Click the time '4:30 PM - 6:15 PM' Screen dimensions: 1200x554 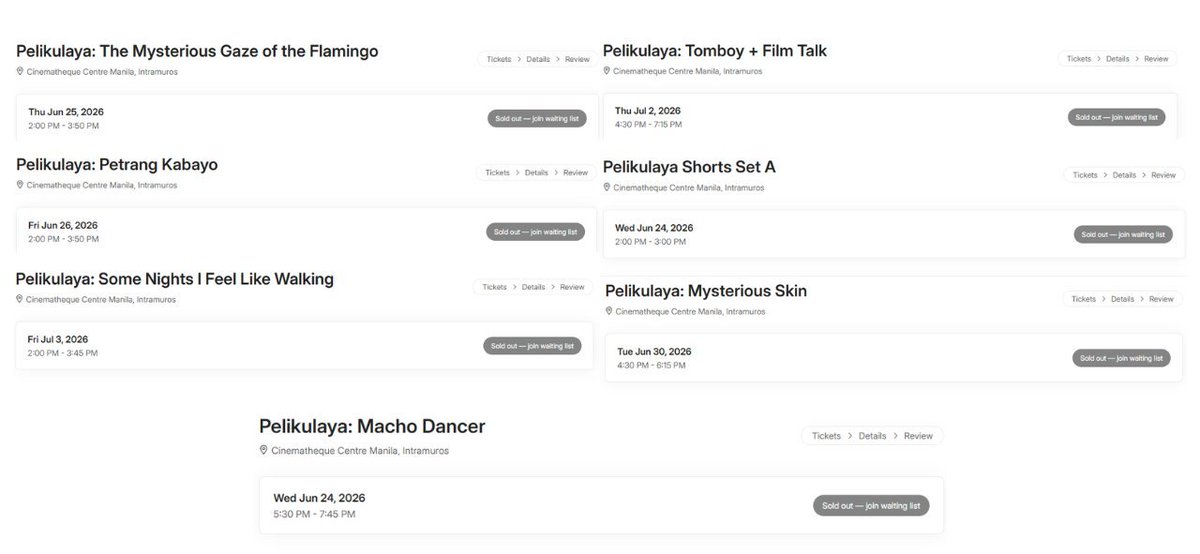click(651, 365)
